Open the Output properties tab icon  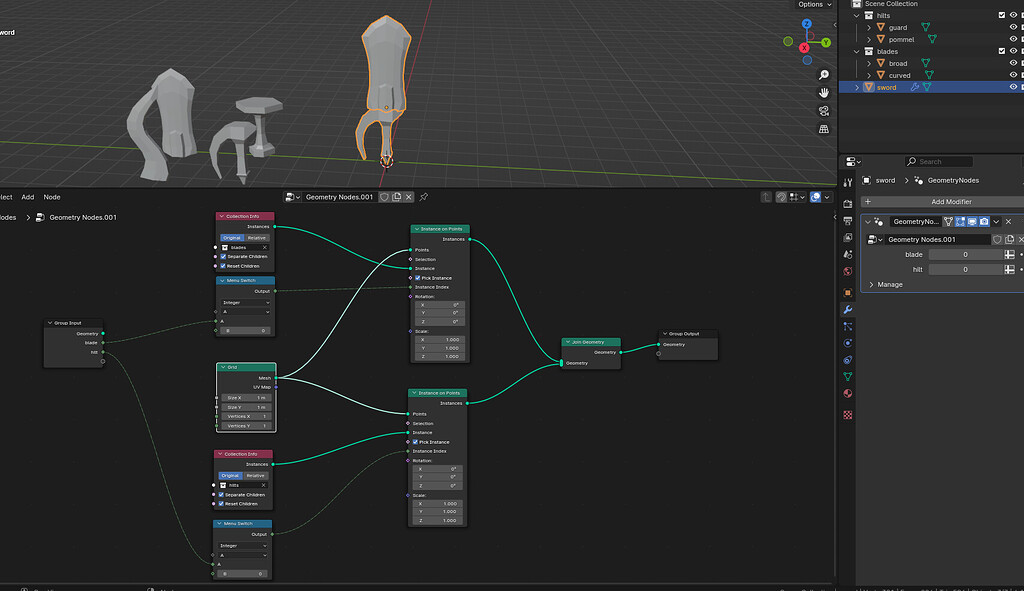tap(848, 221)
